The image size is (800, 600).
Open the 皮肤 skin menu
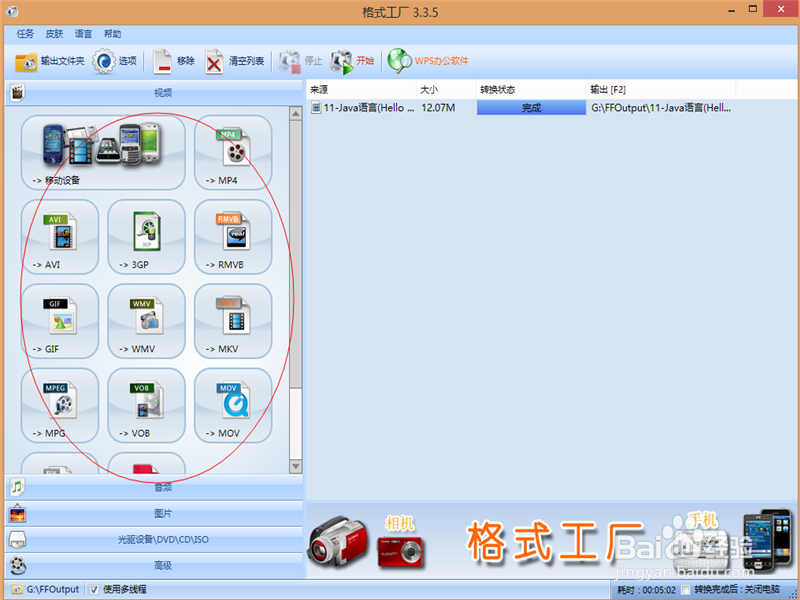[x=54, y=34]
